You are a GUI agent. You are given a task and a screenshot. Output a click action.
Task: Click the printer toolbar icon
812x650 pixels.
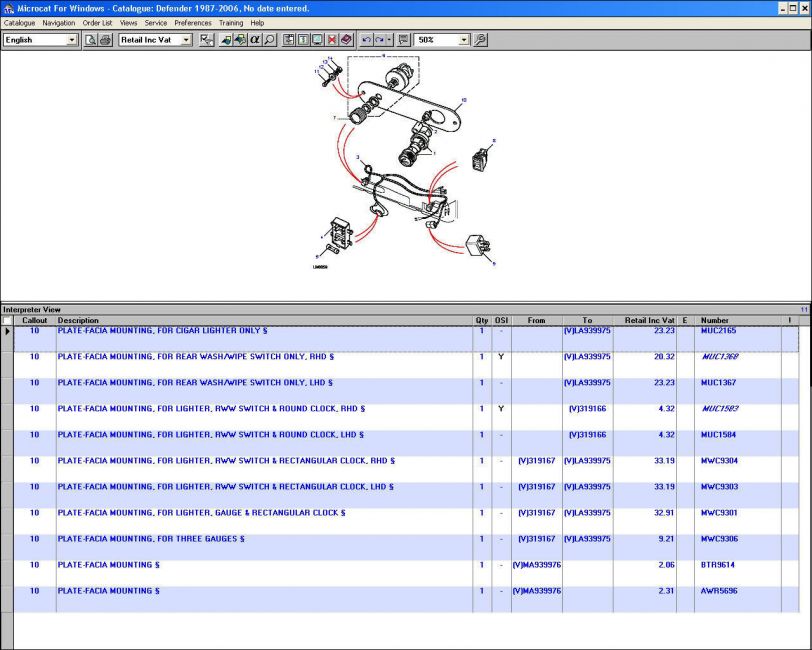coord(105,40)
